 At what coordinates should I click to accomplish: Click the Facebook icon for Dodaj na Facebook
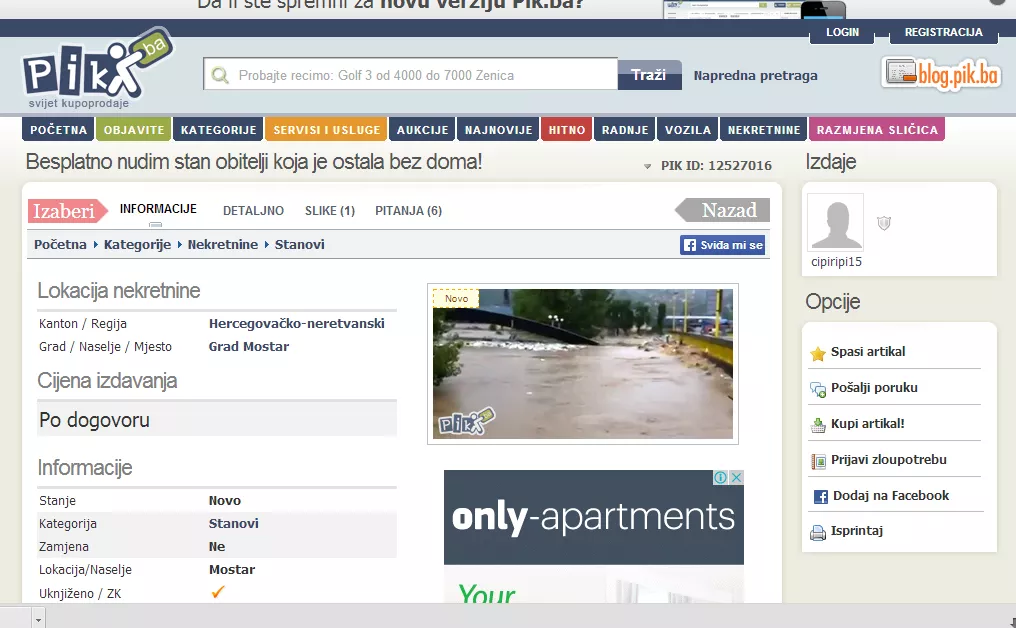[x=820, y=497]
